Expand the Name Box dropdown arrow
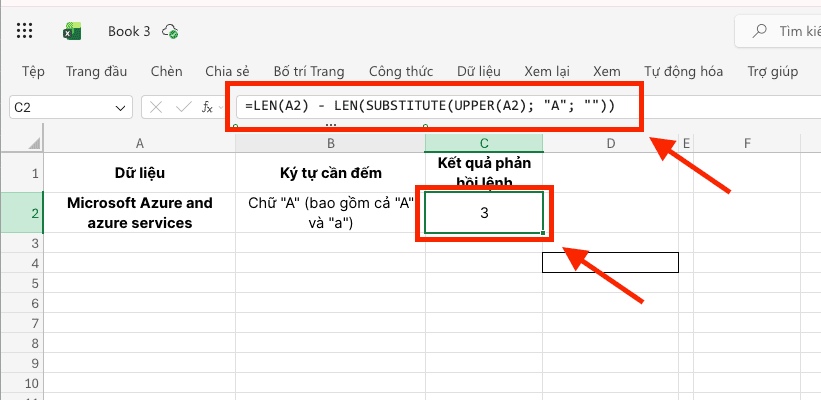This screenshot has width=821, height=400. (122, 107)
